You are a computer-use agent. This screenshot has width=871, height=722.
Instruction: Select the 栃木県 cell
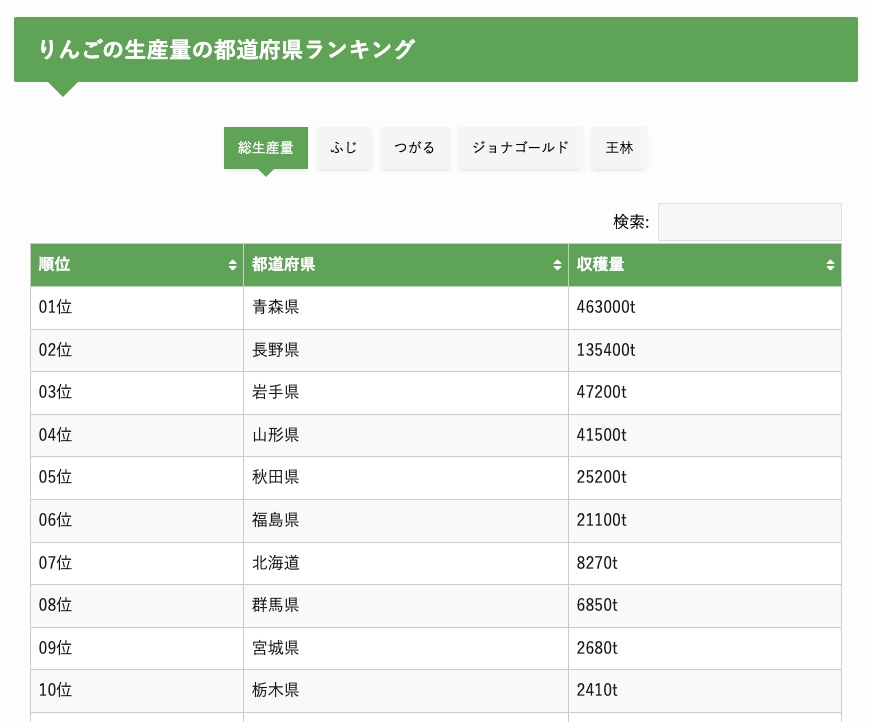(406, 690)
